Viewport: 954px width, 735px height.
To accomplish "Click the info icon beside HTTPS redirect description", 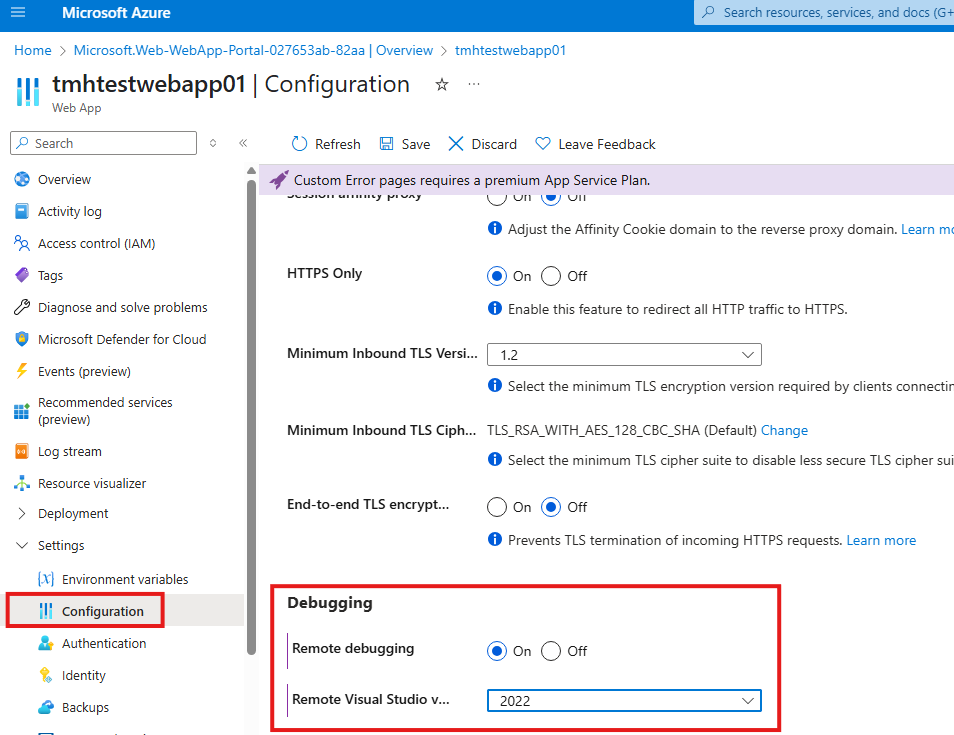I will pyautogui.click(x=495, y=308).
